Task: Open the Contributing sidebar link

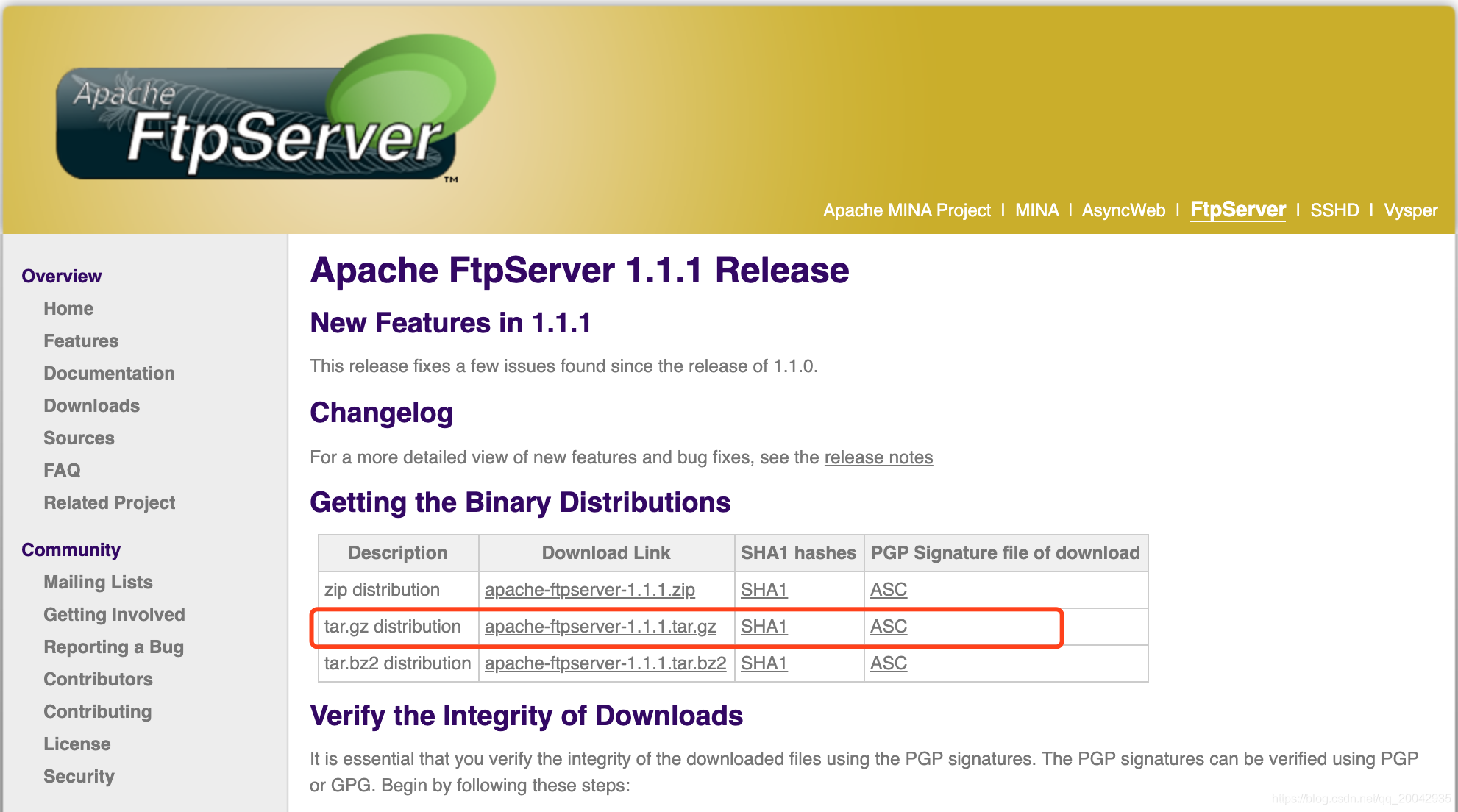Action: [x=97, y=711]
